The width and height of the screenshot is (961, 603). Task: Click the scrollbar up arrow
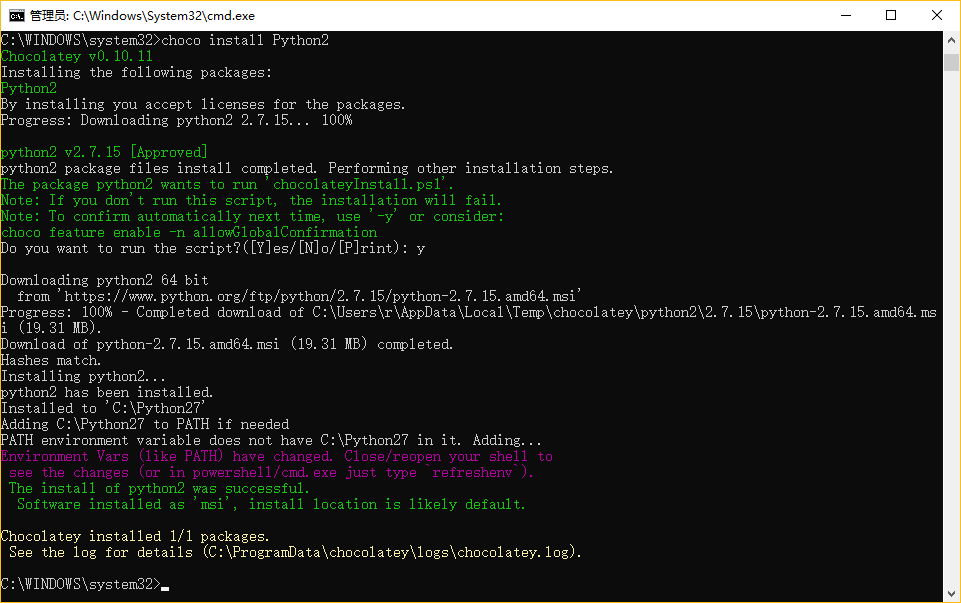pos(951,40)
